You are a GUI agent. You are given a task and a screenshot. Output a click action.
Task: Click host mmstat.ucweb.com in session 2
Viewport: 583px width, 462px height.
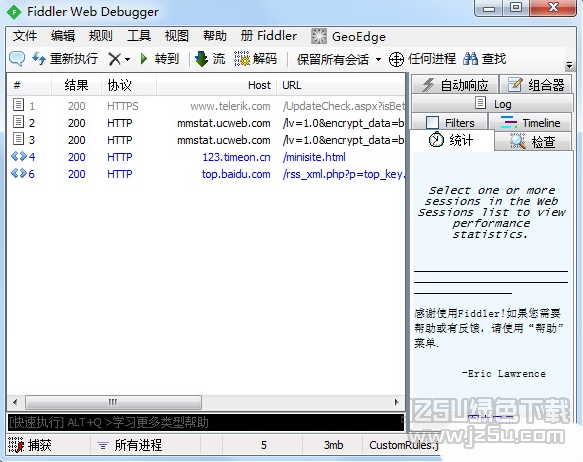(223, 123)
